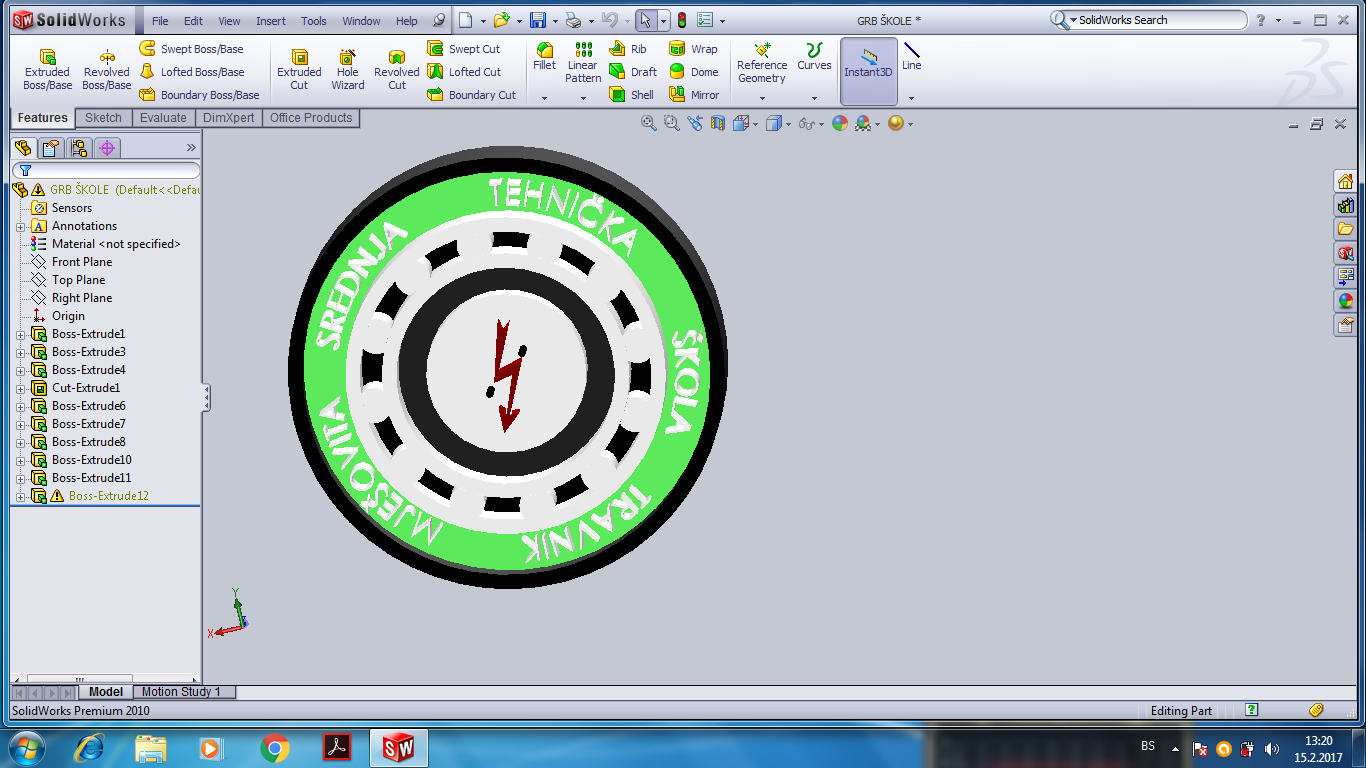This screenshot has width=1366, height=768.
Task: Open the Appearances/Scenes color icon
Action: pyautogui.click(x=1346, y=301)
